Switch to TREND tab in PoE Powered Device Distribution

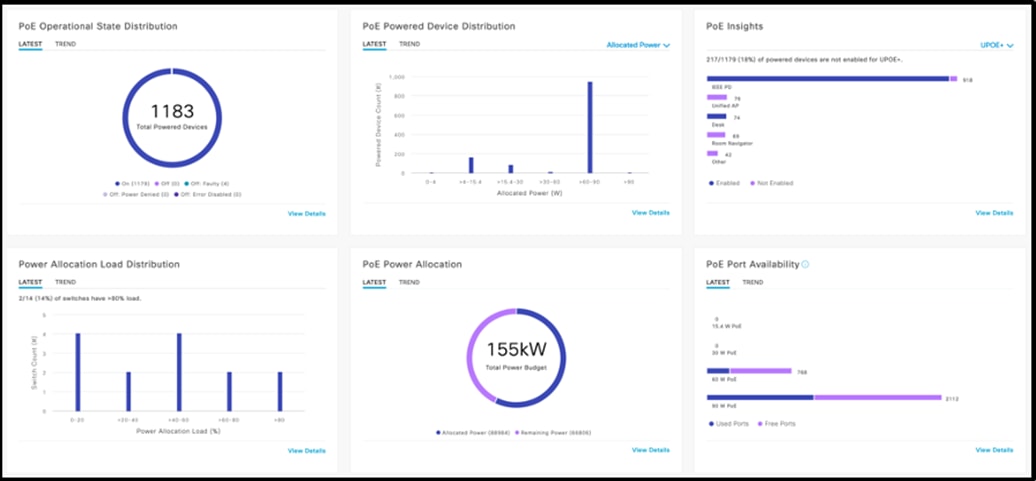pos(409,44)
